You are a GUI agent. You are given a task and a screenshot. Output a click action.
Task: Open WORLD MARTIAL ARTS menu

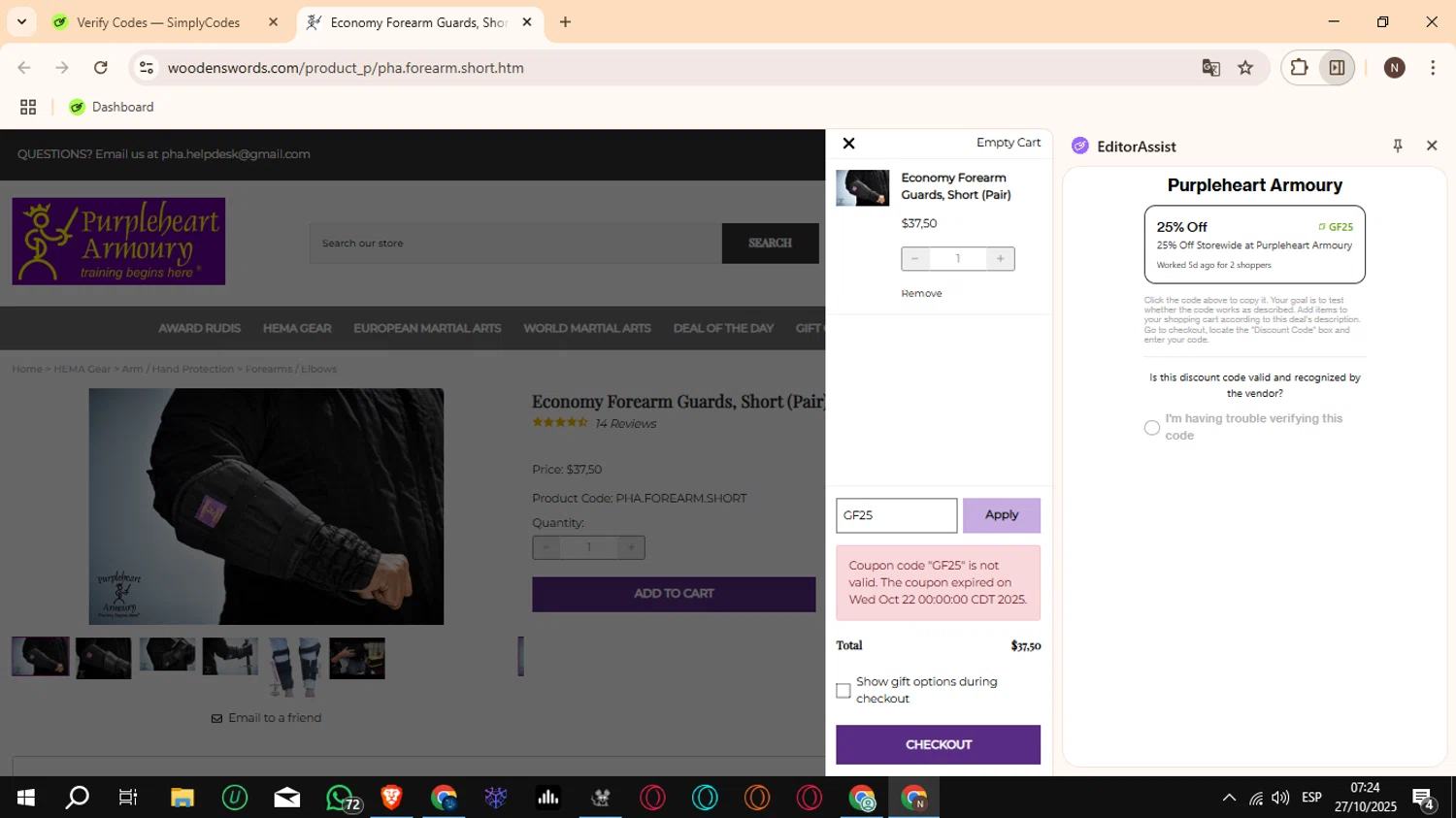pos(587,329)
